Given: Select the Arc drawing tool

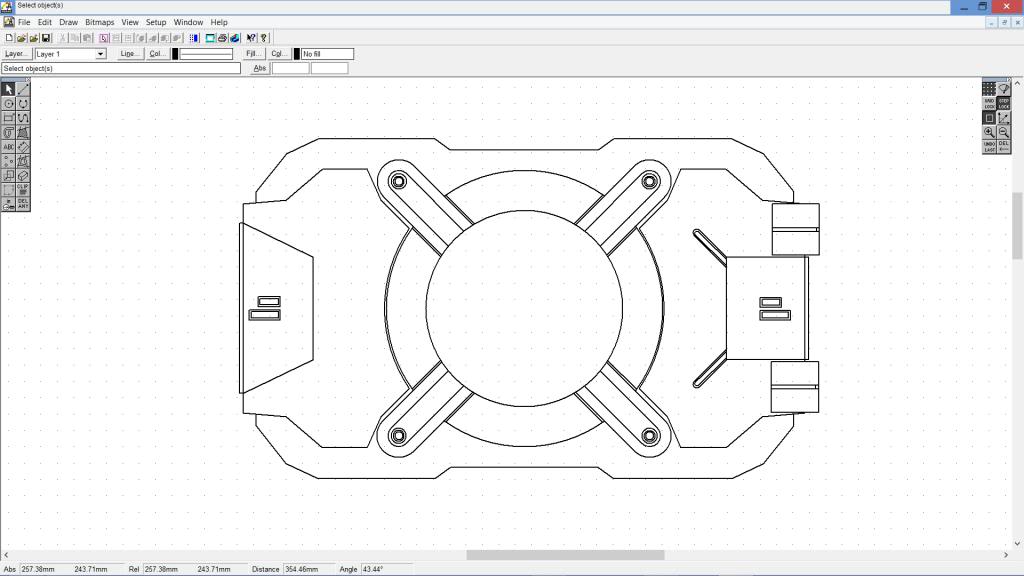Looking at the screenshot, I should pyautogui.click(x=23, y=104).
